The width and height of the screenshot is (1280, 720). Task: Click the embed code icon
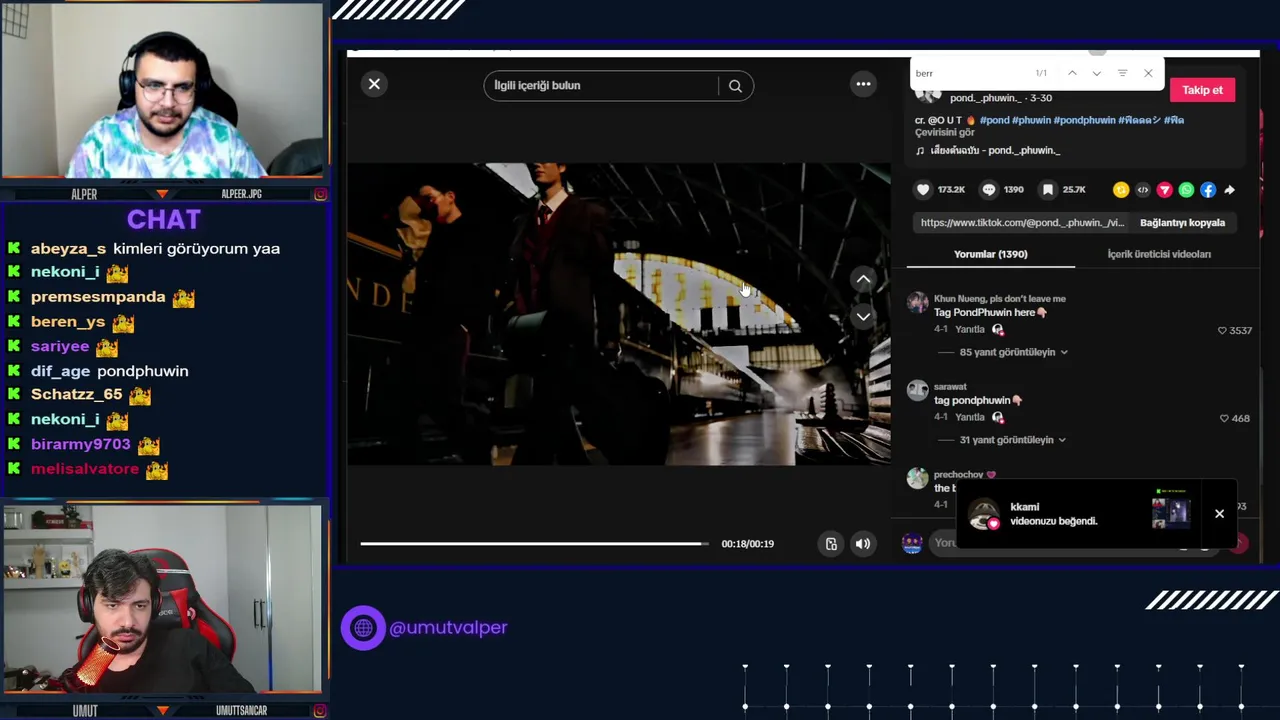(1143, 190)
